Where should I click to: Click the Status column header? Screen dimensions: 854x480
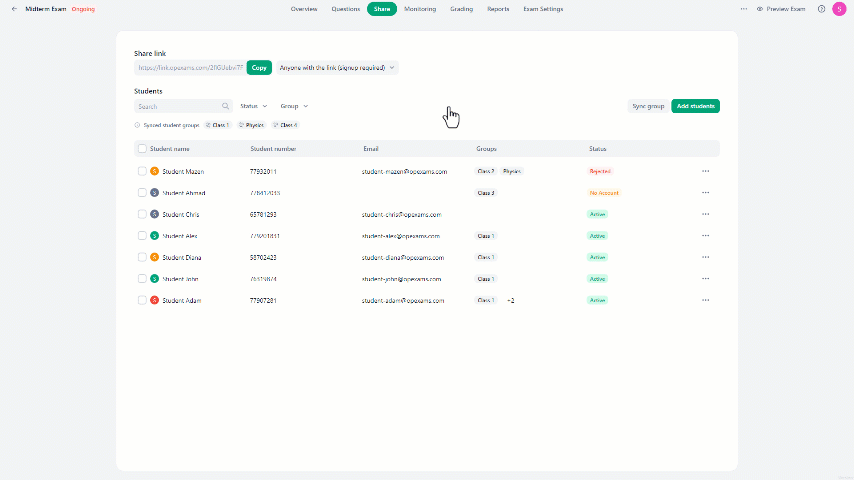pos(597,149)
